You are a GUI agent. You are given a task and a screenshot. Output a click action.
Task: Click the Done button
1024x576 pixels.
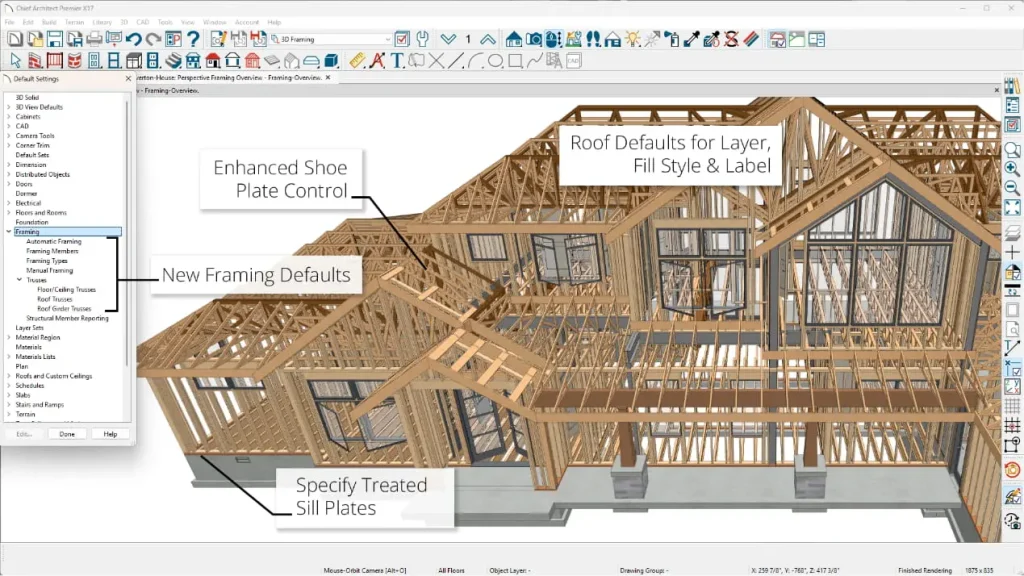coord(67,434)
